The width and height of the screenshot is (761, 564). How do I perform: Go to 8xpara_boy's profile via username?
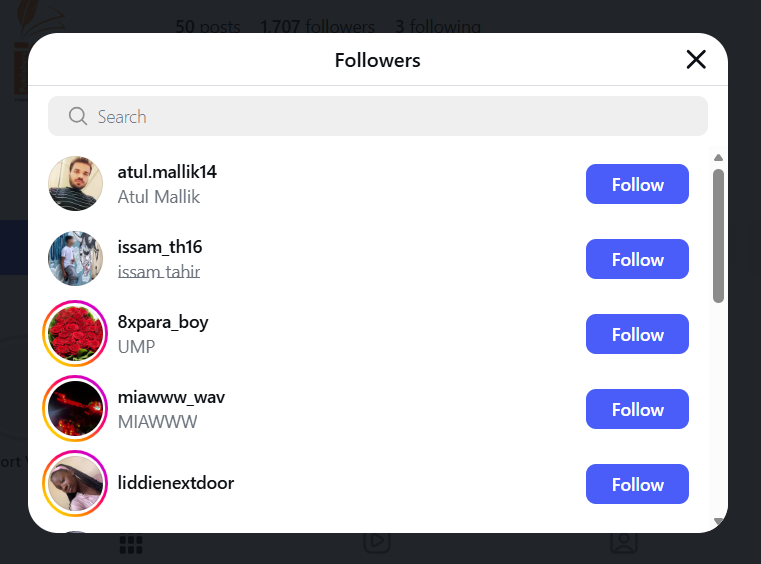pos(163,322)
